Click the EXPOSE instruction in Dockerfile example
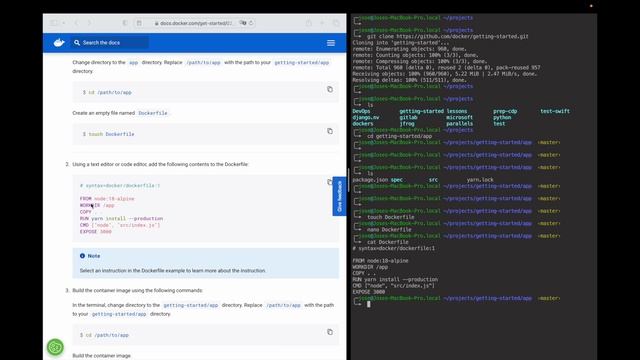 [89, 231]
